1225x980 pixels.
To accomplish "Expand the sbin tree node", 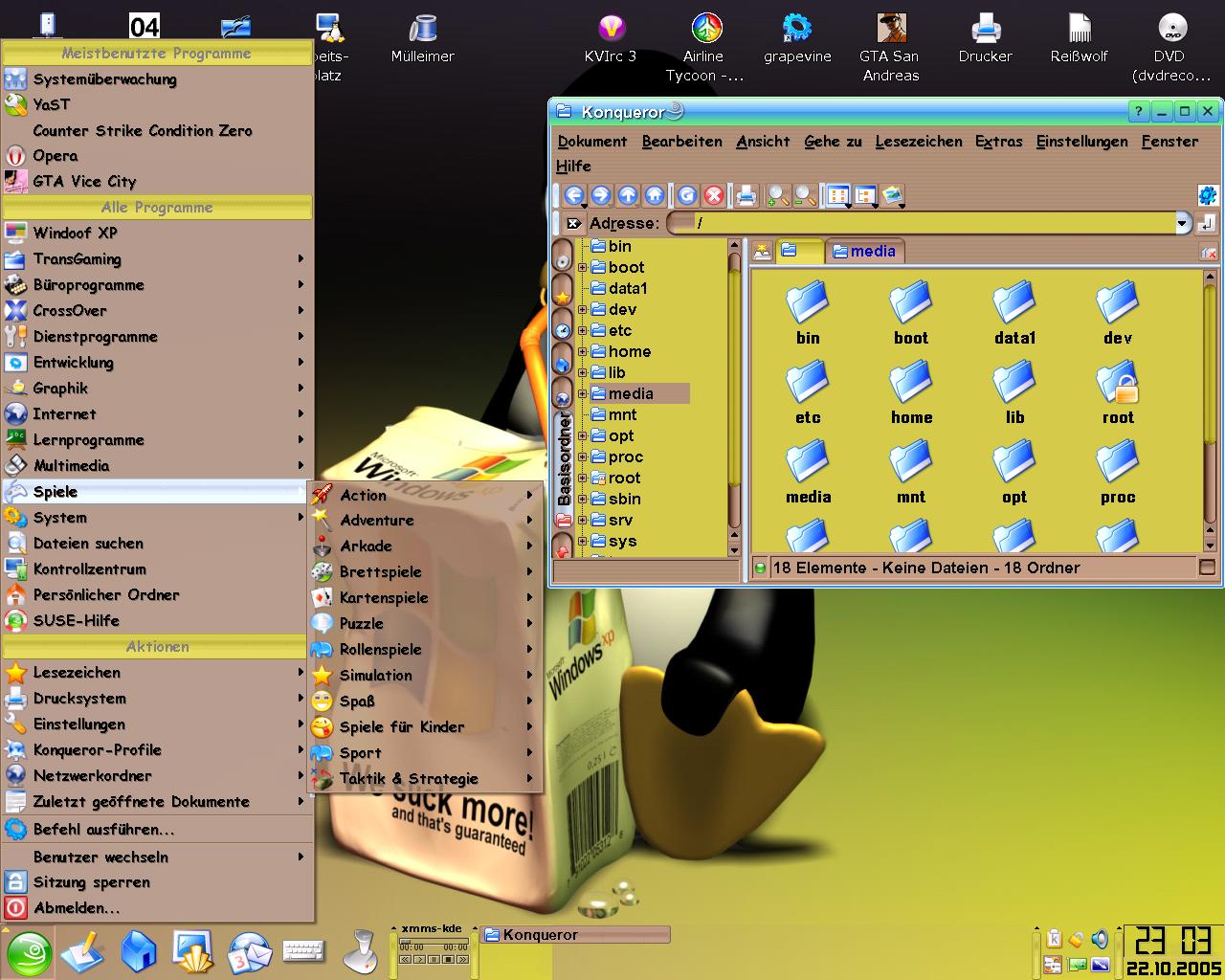I will [x=582, y=500].
